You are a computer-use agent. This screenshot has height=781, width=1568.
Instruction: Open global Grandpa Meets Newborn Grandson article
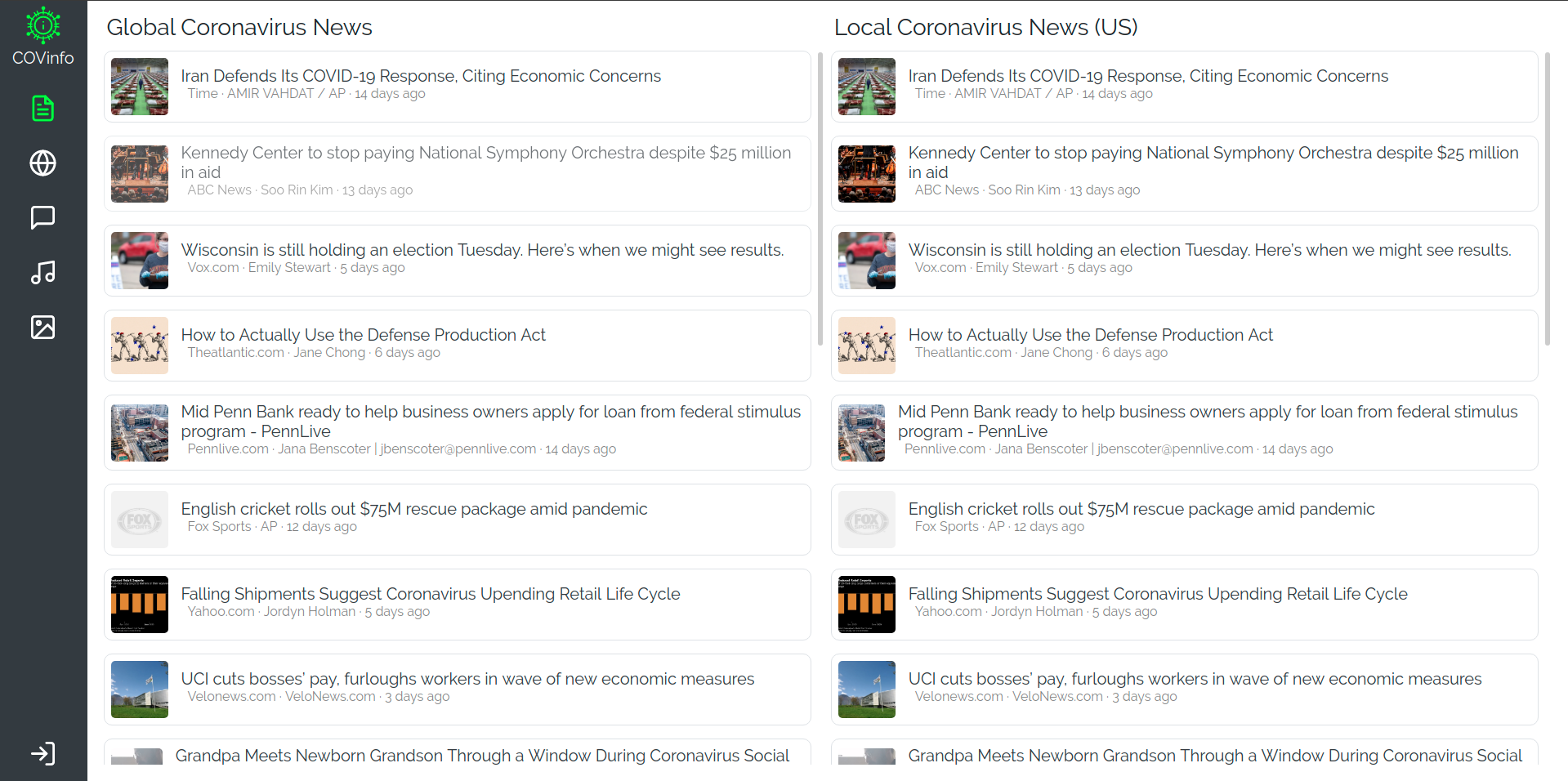point(458,752)
